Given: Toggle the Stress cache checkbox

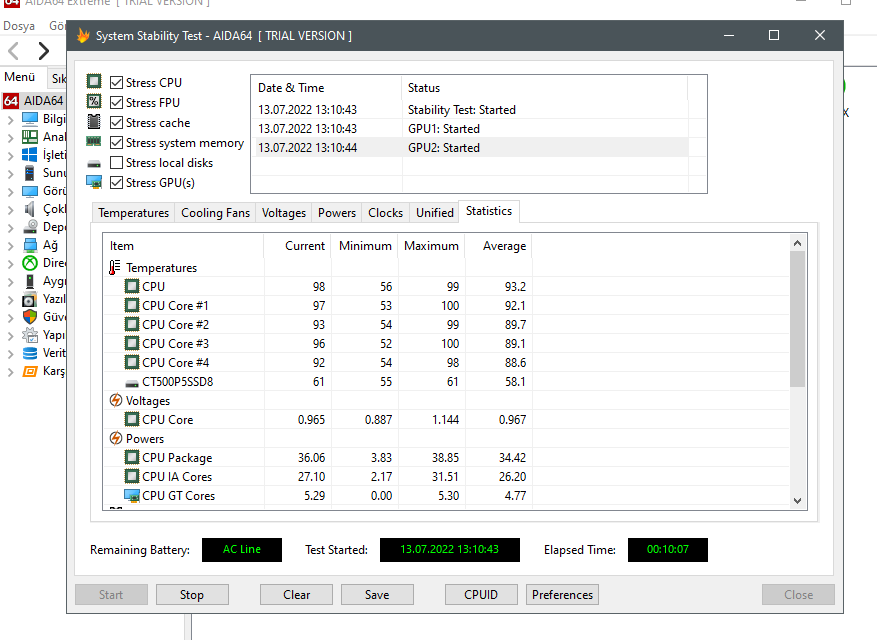Looking at the screenshot, I should pos(116,123).
